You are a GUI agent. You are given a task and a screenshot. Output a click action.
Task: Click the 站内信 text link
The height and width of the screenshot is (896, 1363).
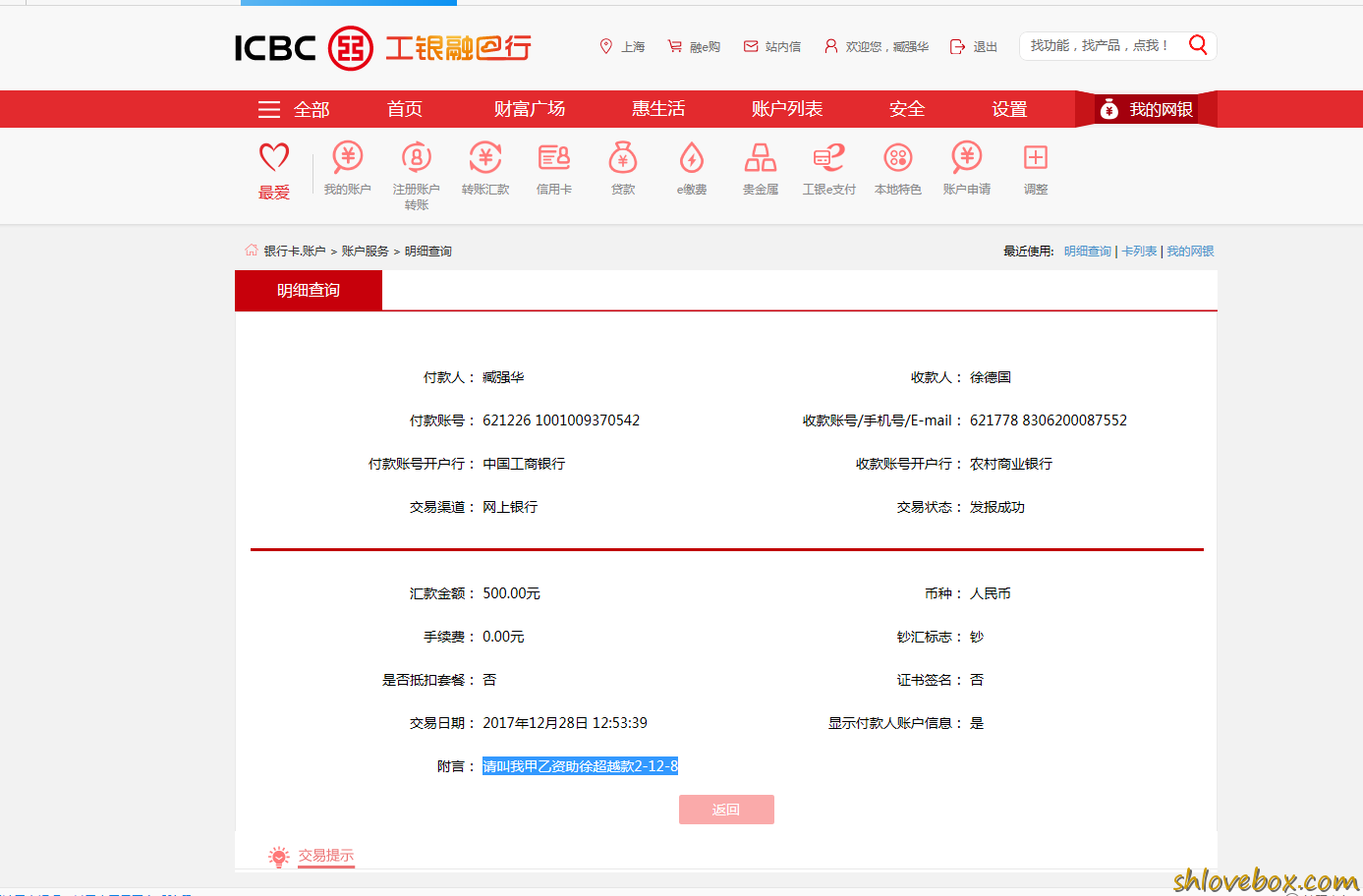pyautogui.click(x=782, y=47)
